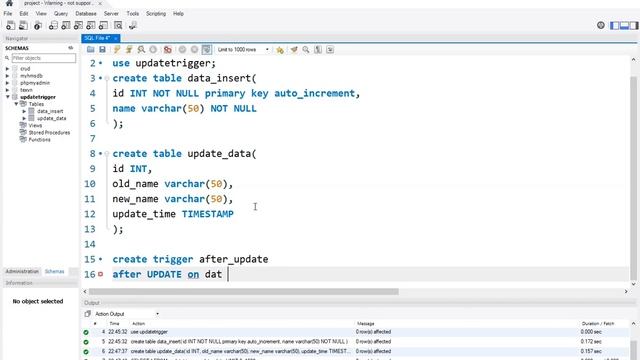Switch to the Administration tab
640x360 pixels.
(22, 271)
